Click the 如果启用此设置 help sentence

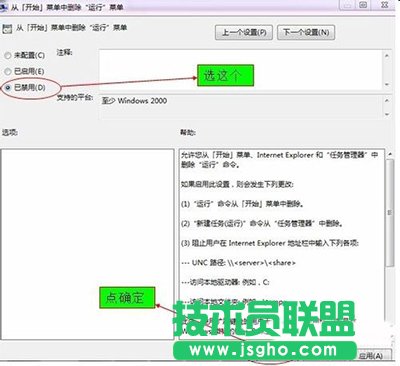point(237,184)
